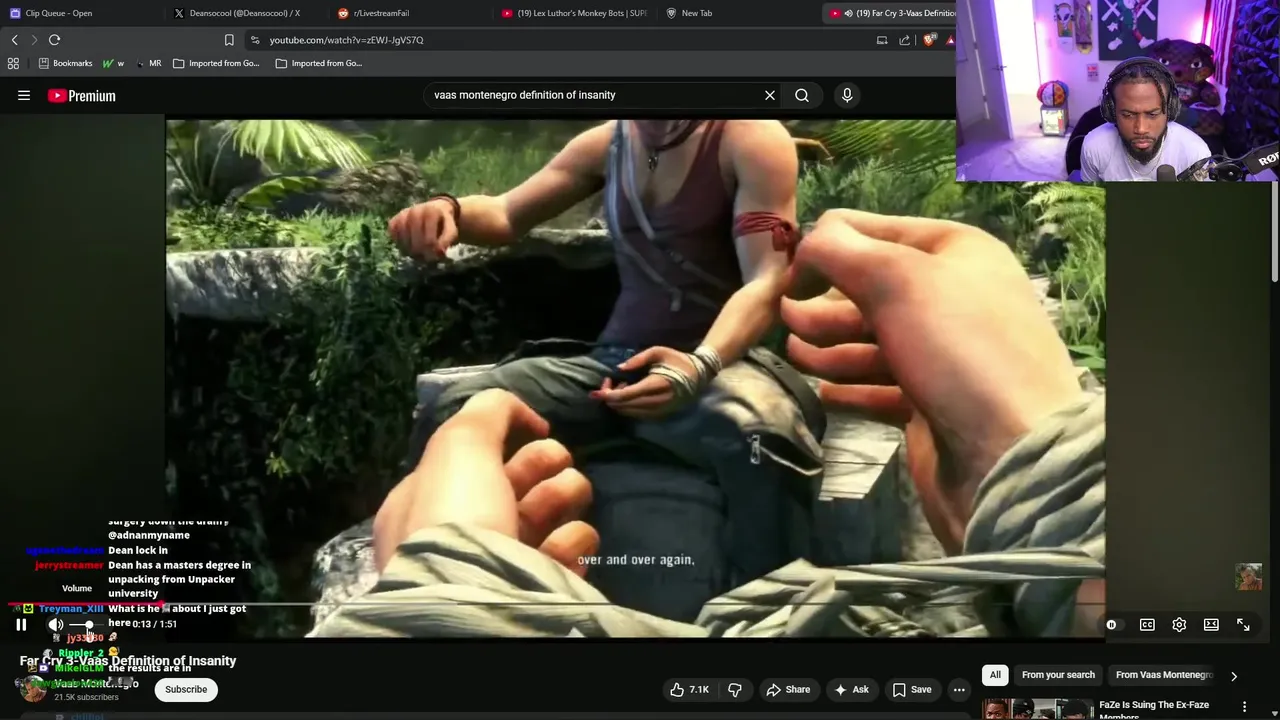
Task: Open the player settings gear
Action: (x=1179, y=624)
